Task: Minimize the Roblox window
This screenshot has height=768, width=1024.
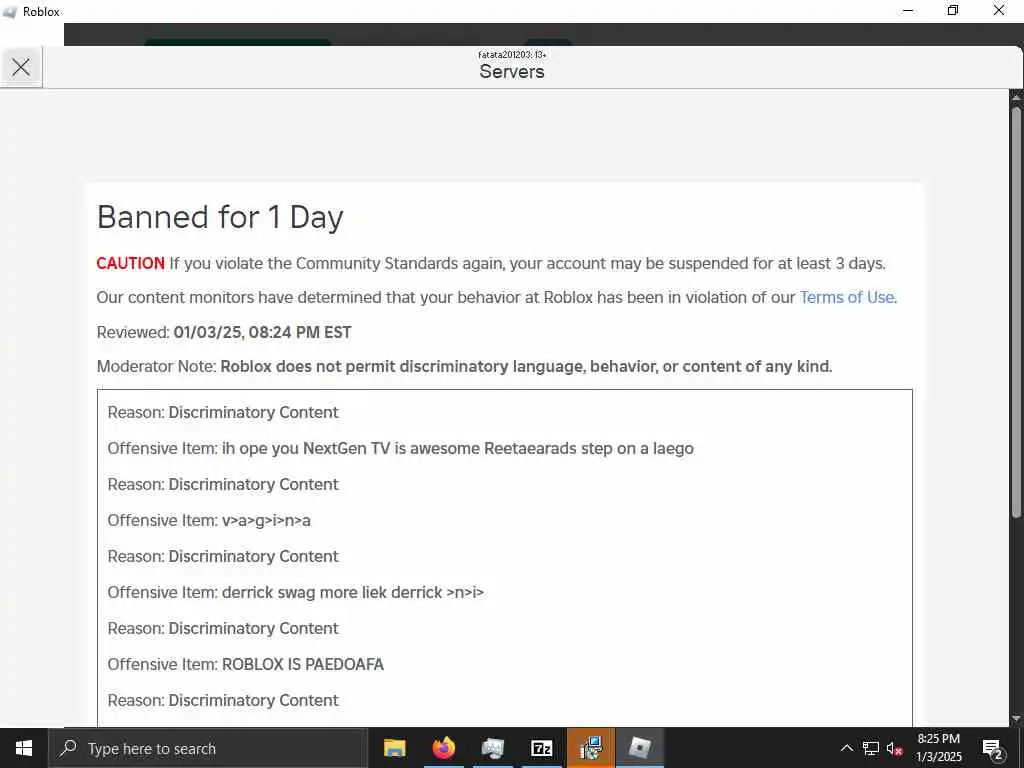Action: [908, 10]
